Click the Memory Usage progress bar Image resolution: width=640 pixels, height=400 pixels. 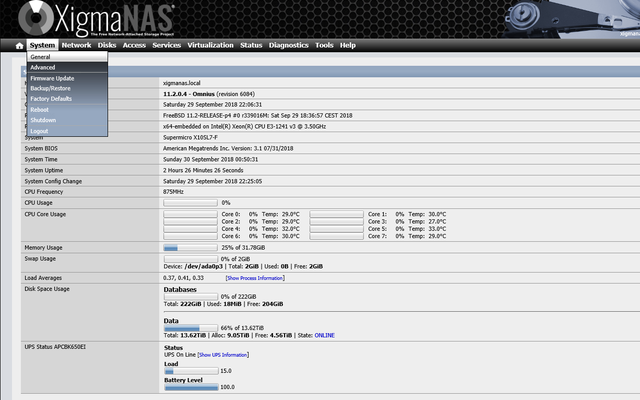coord(190,248)
